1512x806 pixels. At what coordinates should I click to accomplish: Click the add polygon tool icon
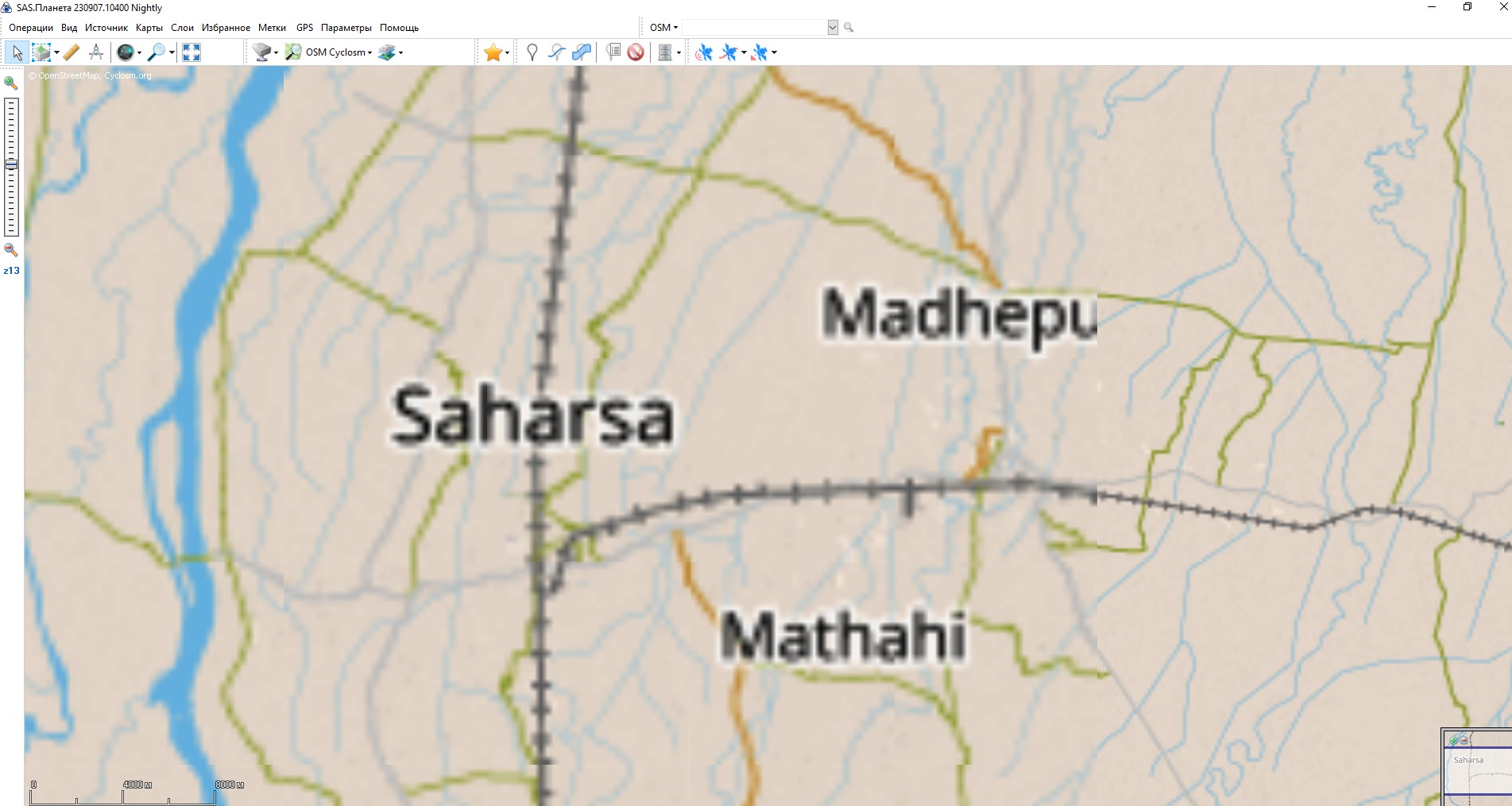[582, 52]
